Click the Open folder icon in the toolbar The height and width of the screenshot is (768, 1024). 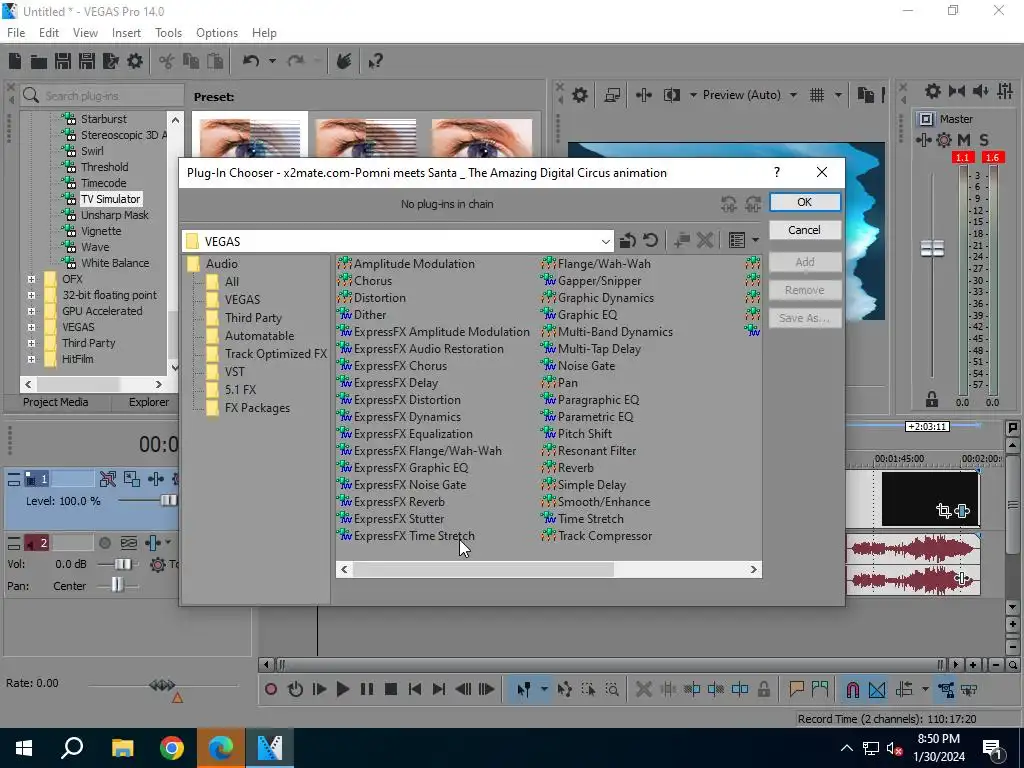(39, 61)
